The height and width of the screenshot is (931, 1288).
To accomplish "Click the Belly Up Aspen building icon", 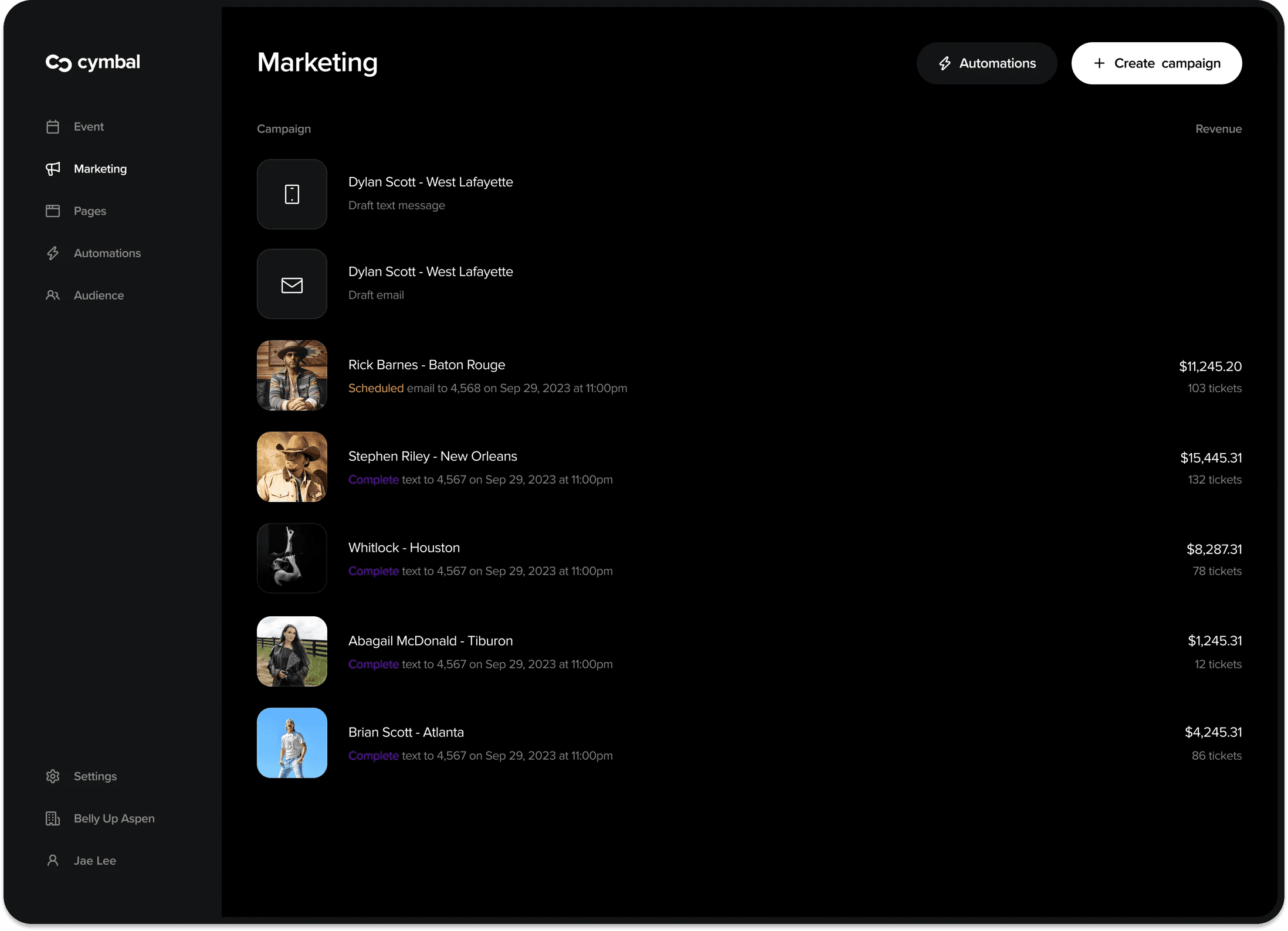I will [x=53, y=818].
